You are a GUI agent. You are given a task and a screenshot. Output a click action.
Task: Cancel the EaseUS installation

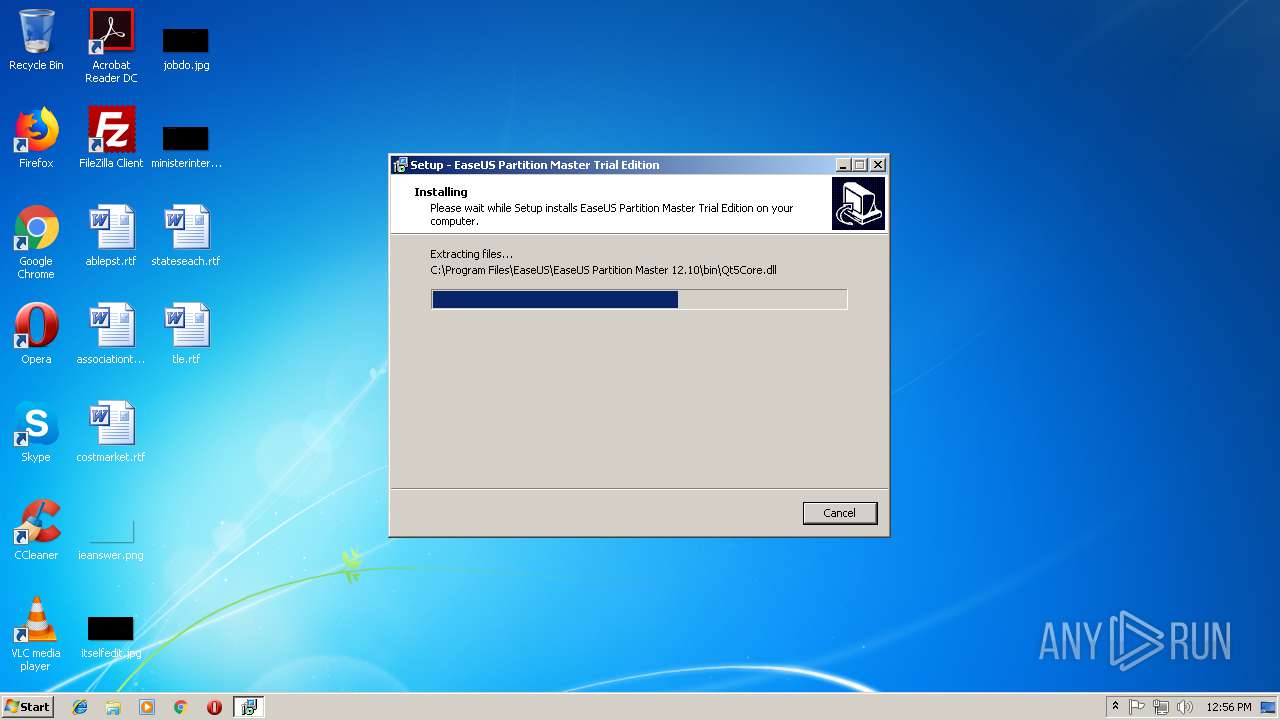coord(840,513)
